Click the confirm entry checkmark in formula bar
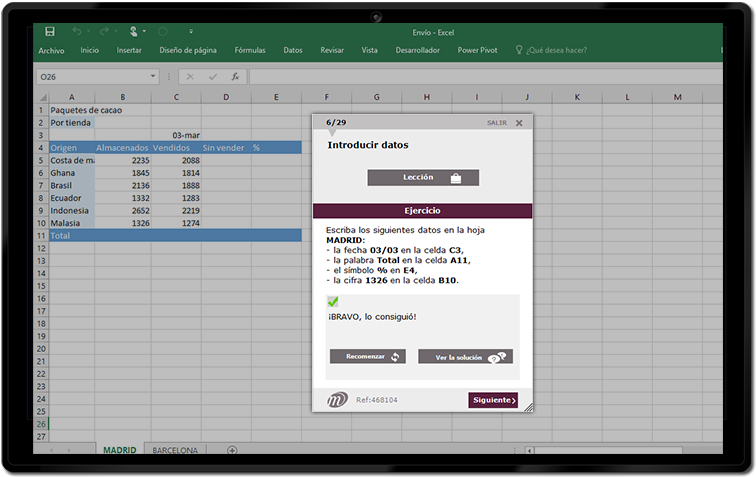The width and height of the screenshot is (756, 477). (x=212, y=76)
